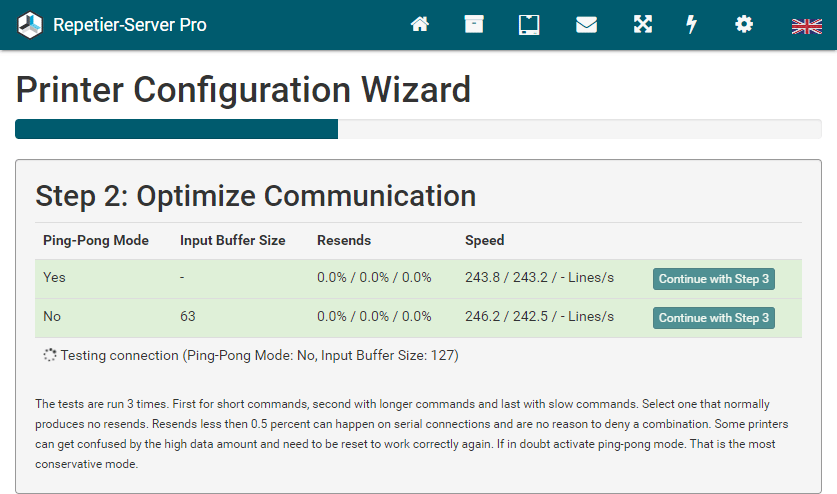Click the Input Buffer Size column header
Image resolution: width=837 pixels, height=494 pixels.
click(232, 241)
